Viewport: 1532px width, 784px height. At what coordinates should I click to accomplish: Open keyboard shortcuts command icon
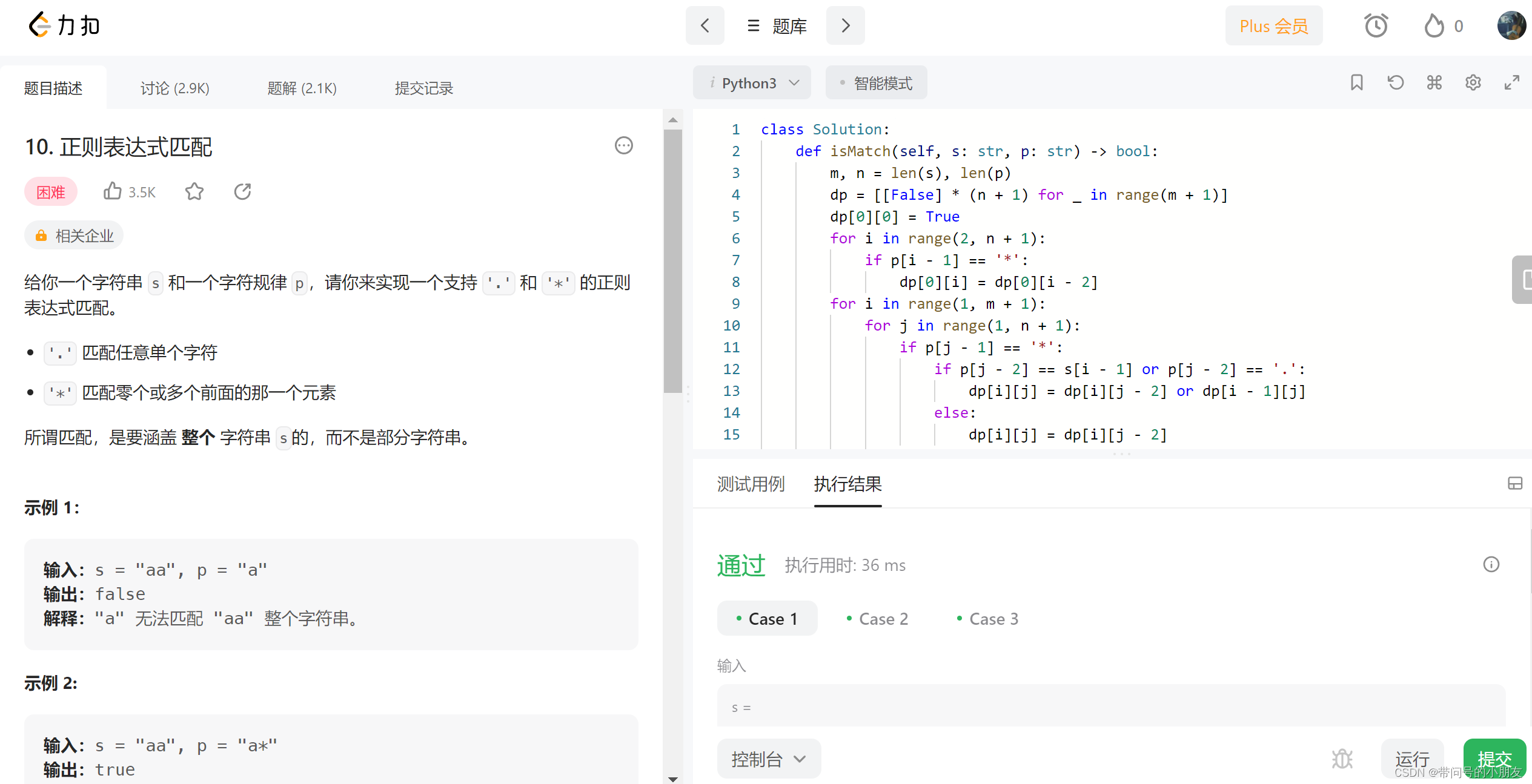(1434, 82)
